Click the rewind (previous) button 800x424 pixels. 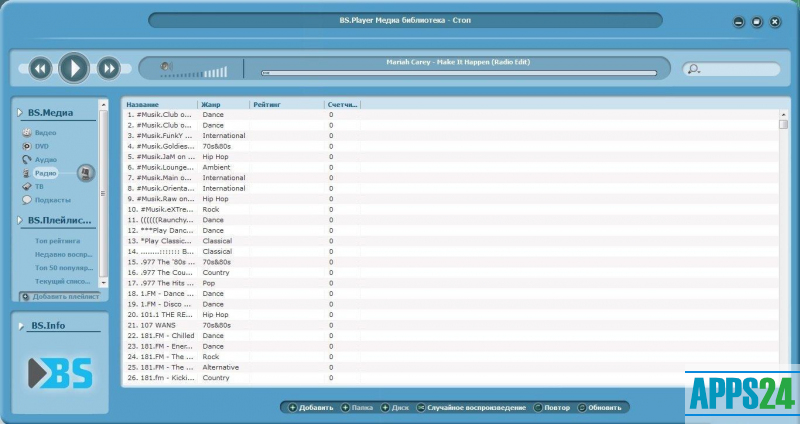click(x=39, y=68)
